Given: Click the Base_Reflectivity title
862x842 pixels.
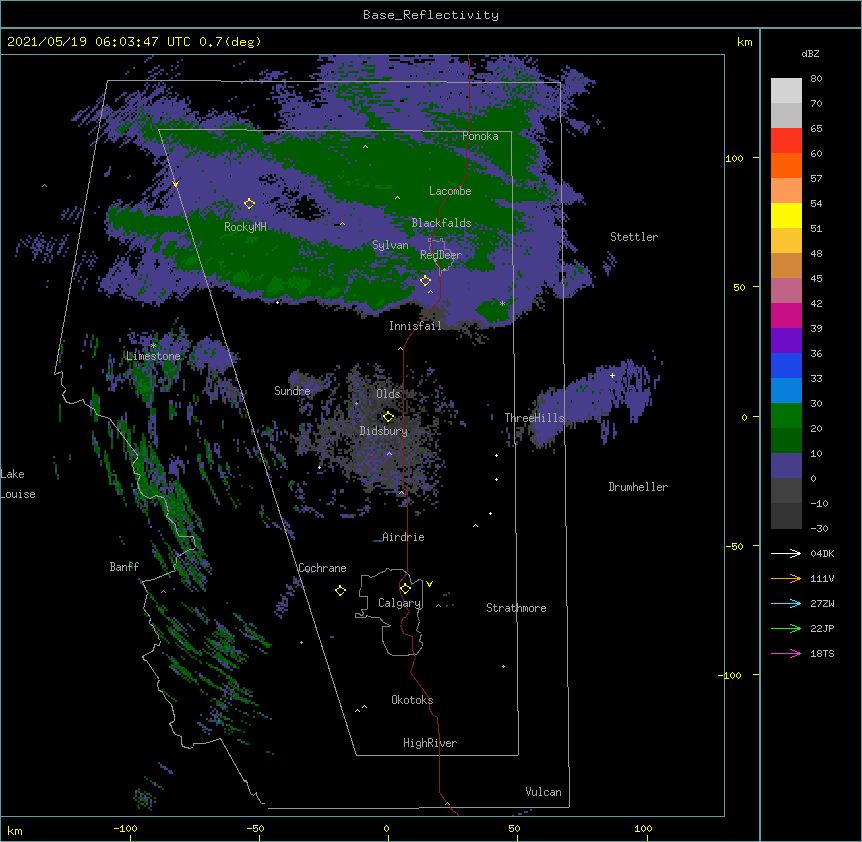Looking at the screenshot, I should (x=431, y=15).
